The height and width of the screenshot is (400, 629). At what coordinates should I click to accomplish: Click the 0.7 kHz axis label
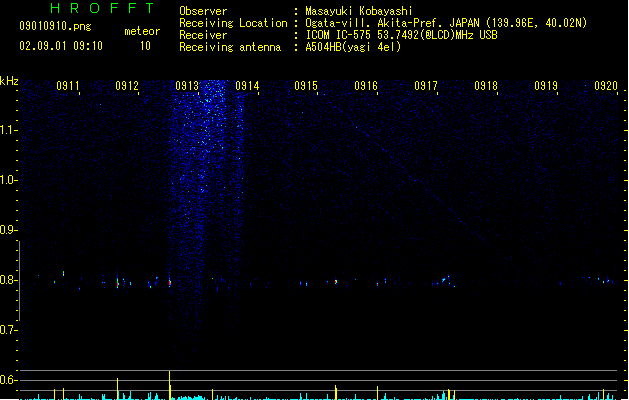[8, 330]
